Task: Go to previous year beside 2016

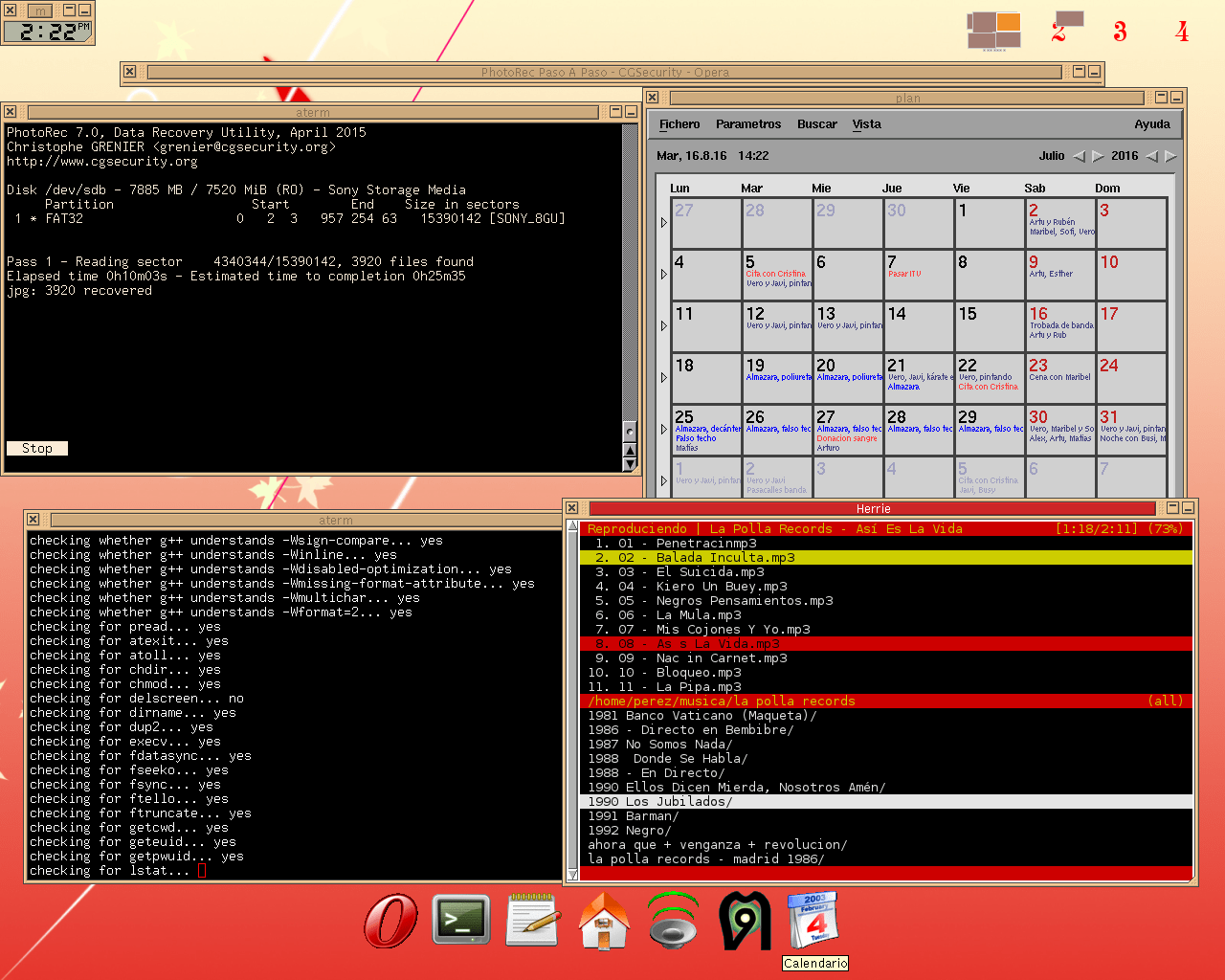Action: pyautogui.click(x=1151, y=156)
